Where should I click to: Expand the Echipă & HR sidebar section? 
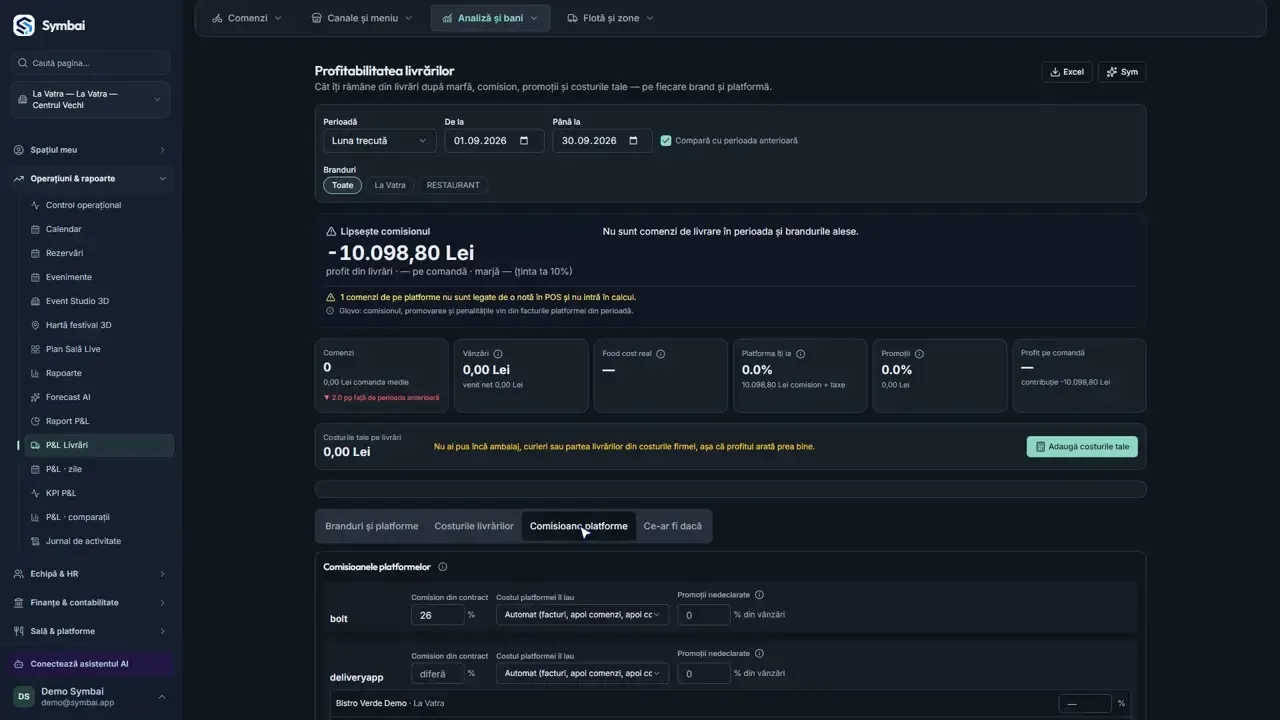[91, 574]
